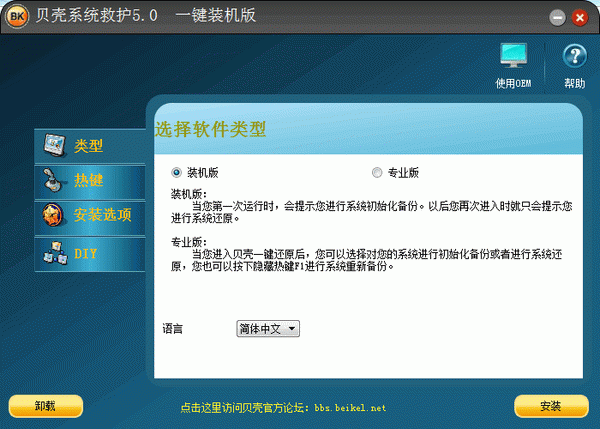Minimize the window with the grey button
The height and width of the screenshot is (429, 600).
[557, 18]
